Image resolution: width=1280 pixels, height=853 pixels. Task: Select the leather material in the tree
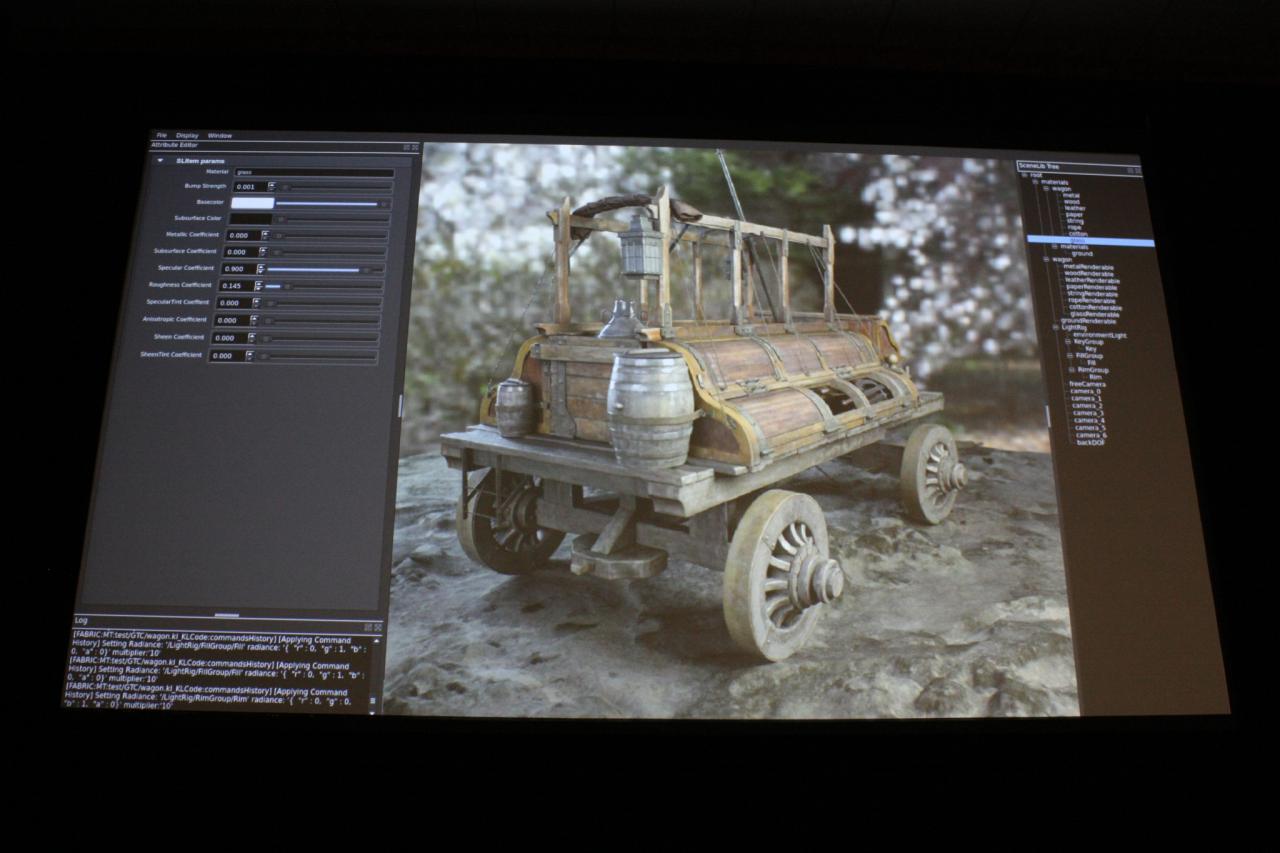1075,208
